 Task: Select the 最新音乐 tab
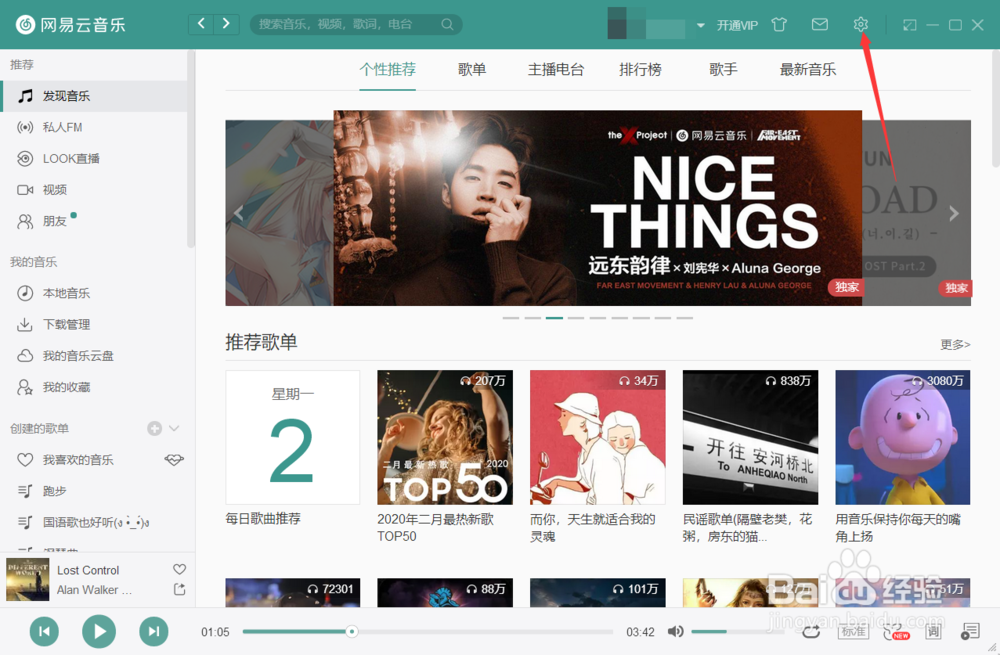point(807,69)
